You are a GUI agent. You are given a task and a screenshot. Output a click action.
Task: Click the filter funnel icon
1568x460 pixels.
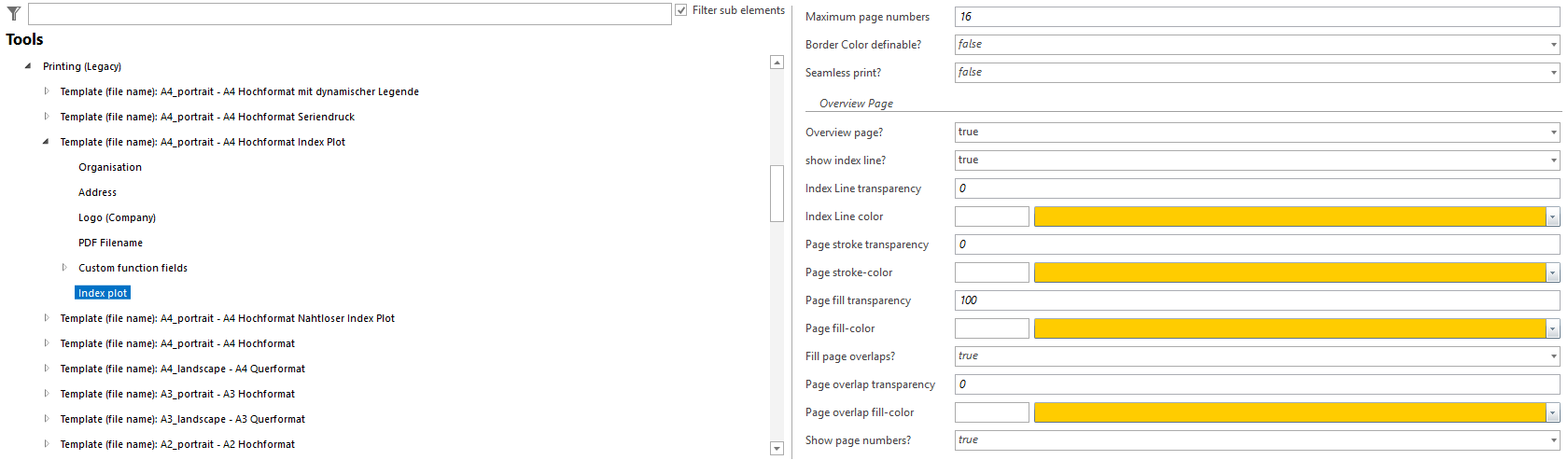pyautogui.click(x=14, y=13)
